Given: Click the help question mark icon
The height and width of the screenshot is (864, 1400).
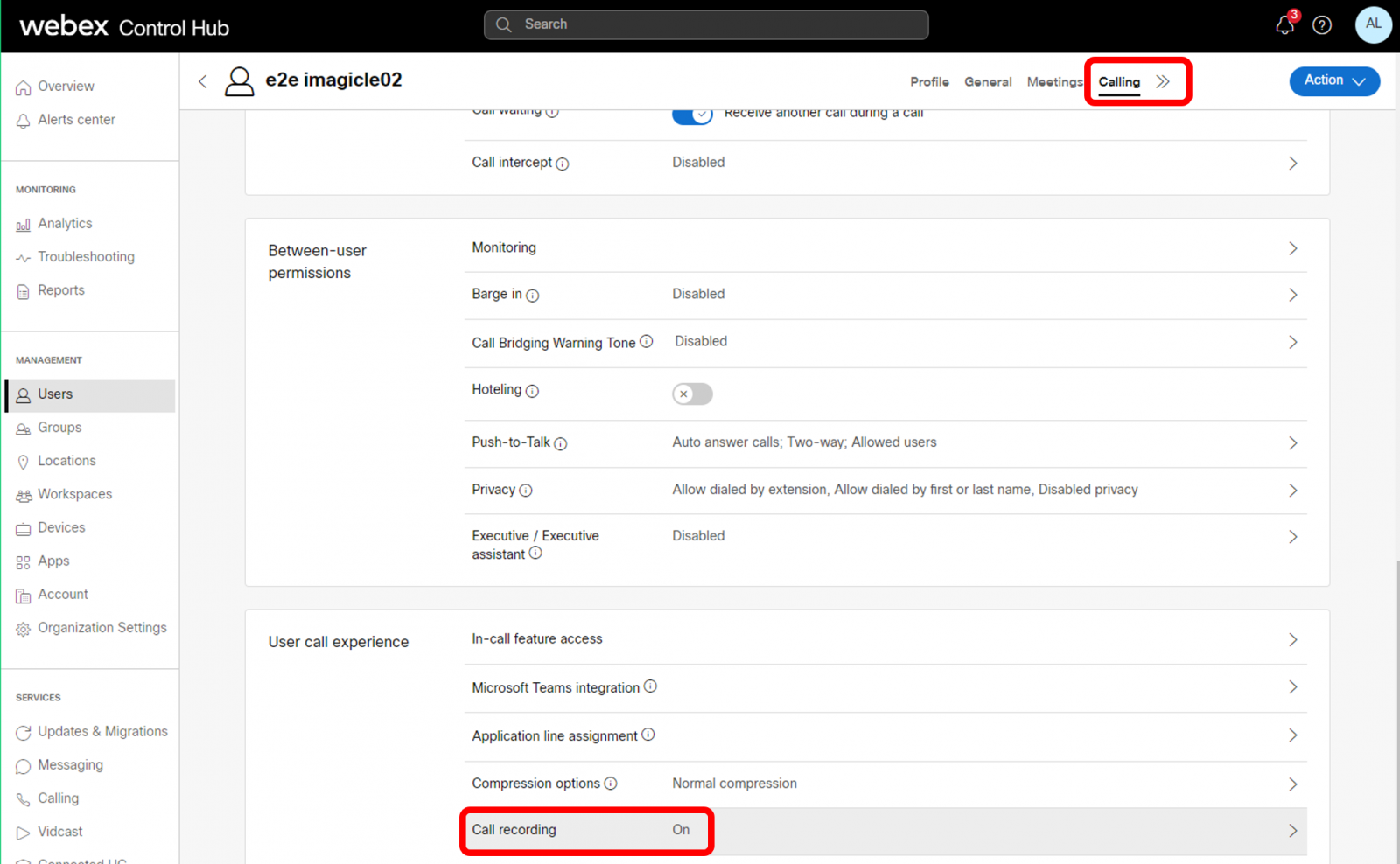Looking at the screenshot, I should 1321,25.
